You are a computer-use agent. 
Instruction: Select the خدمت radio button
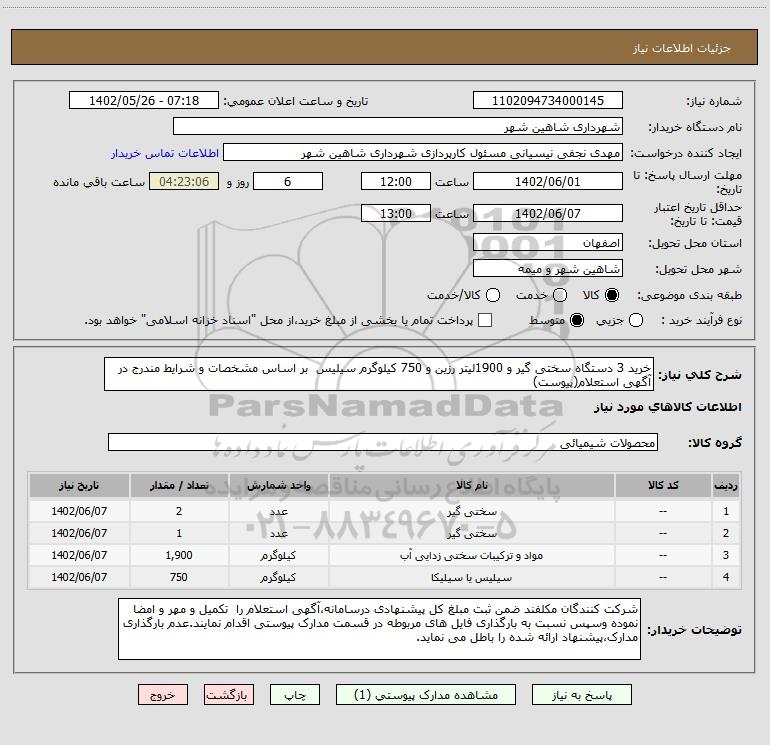click(x=560, y=295)
